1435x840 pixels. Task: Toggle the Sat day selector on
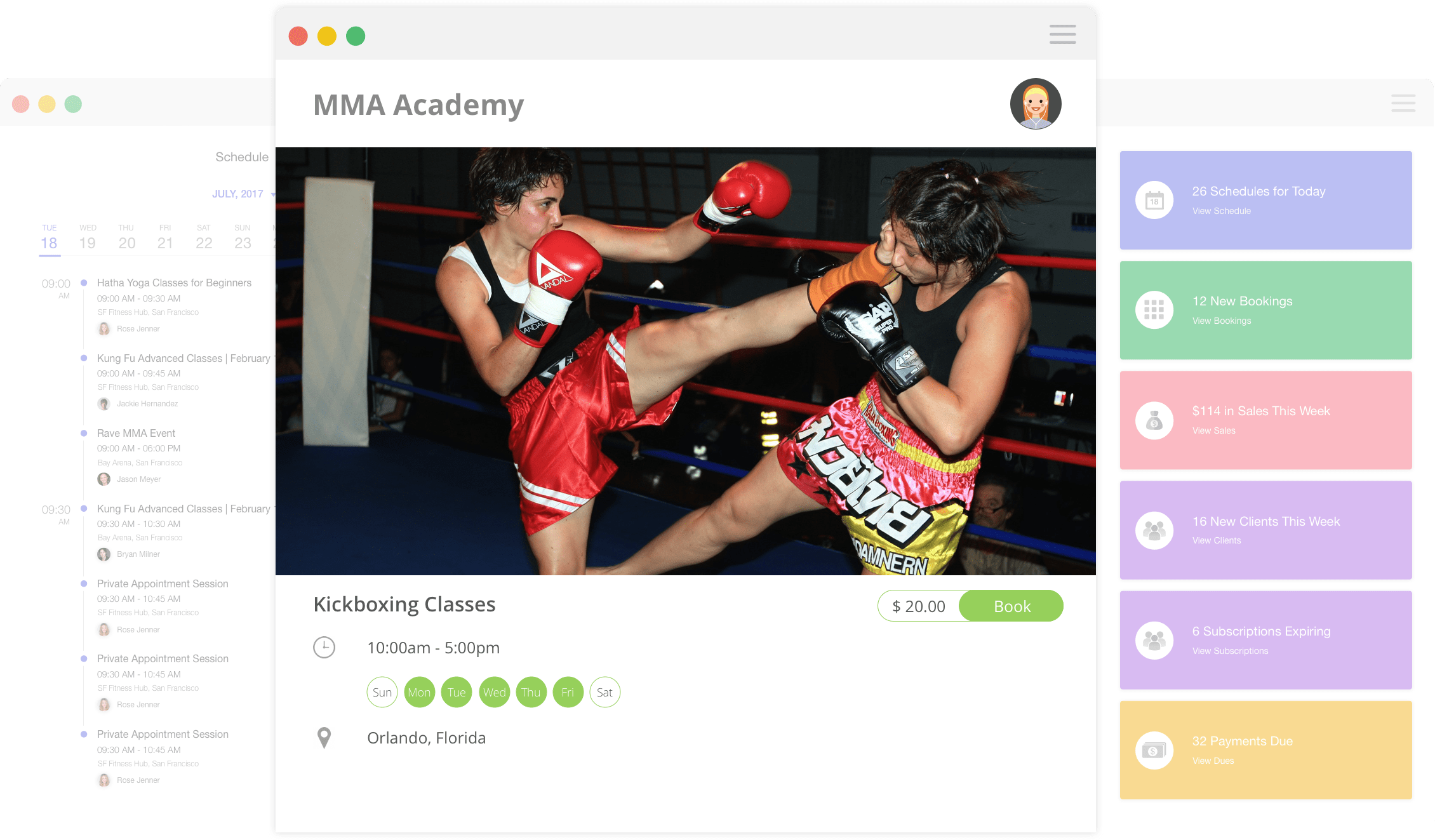[x=604, y=692]
